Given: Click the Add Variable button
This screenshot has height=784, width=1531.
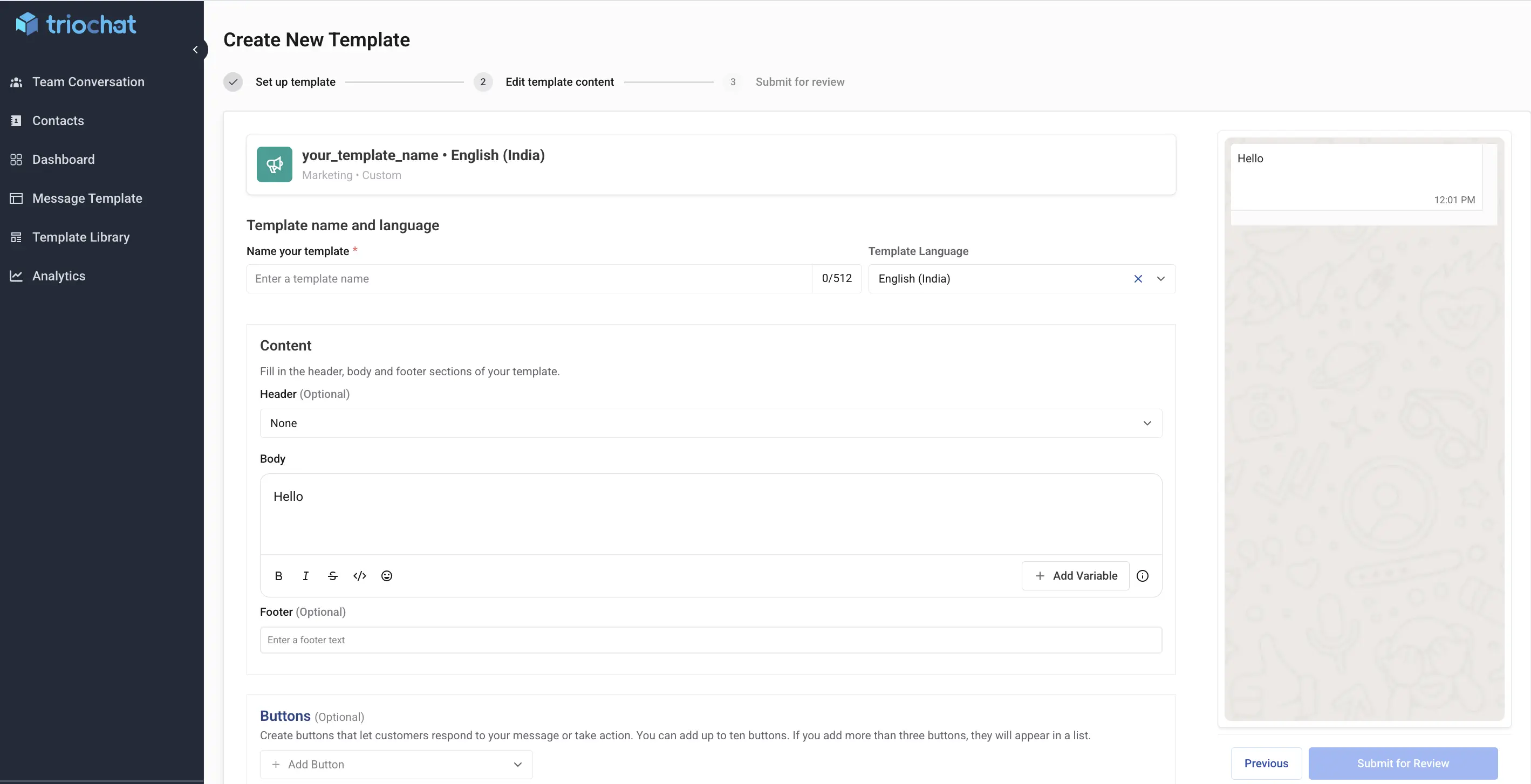Looking at the screenshot, I should pos(1076,575).
